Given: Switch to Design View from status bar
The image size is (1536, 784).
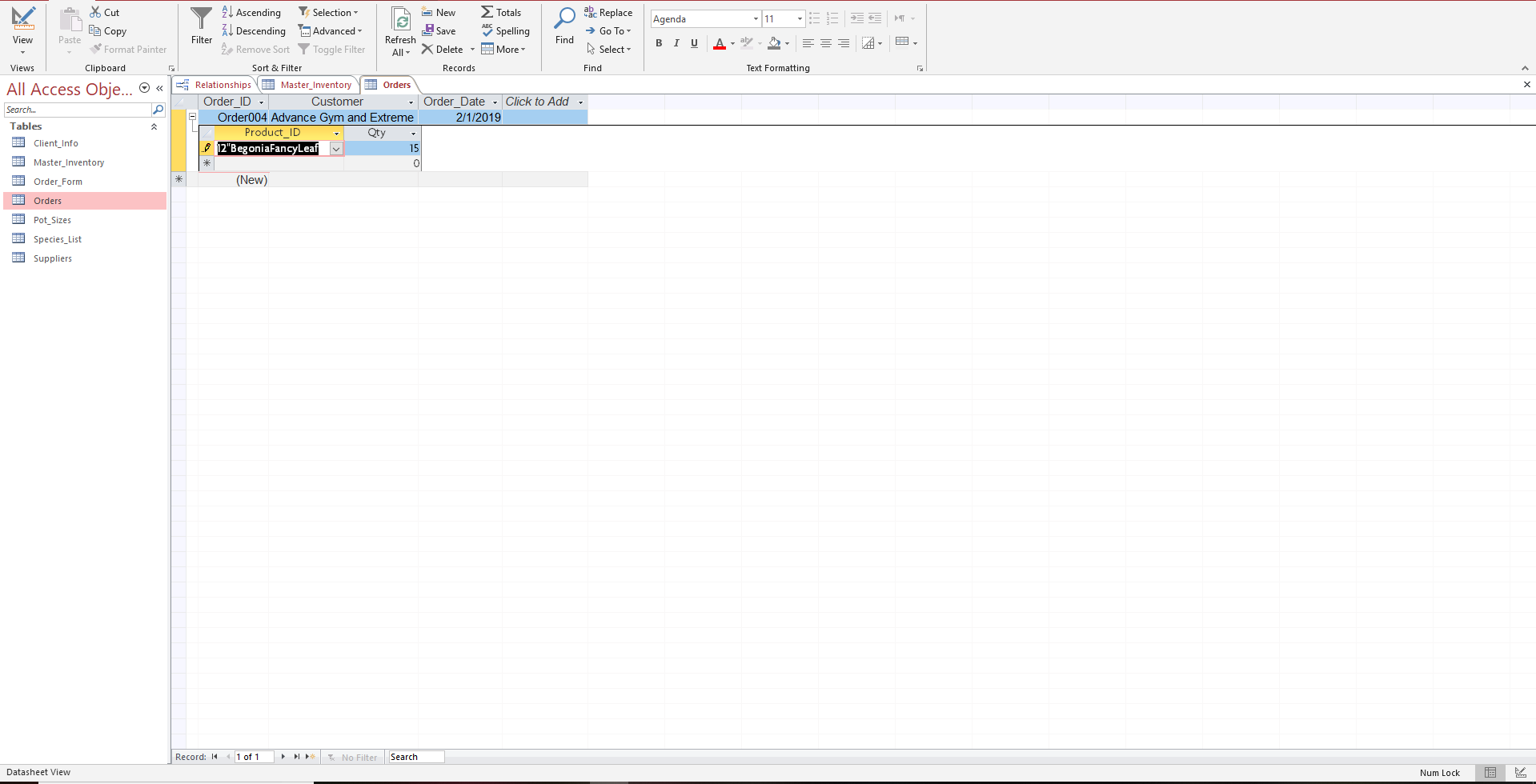Looking at the screenshot, I should pyautogui.click(x=1519, y=773).
